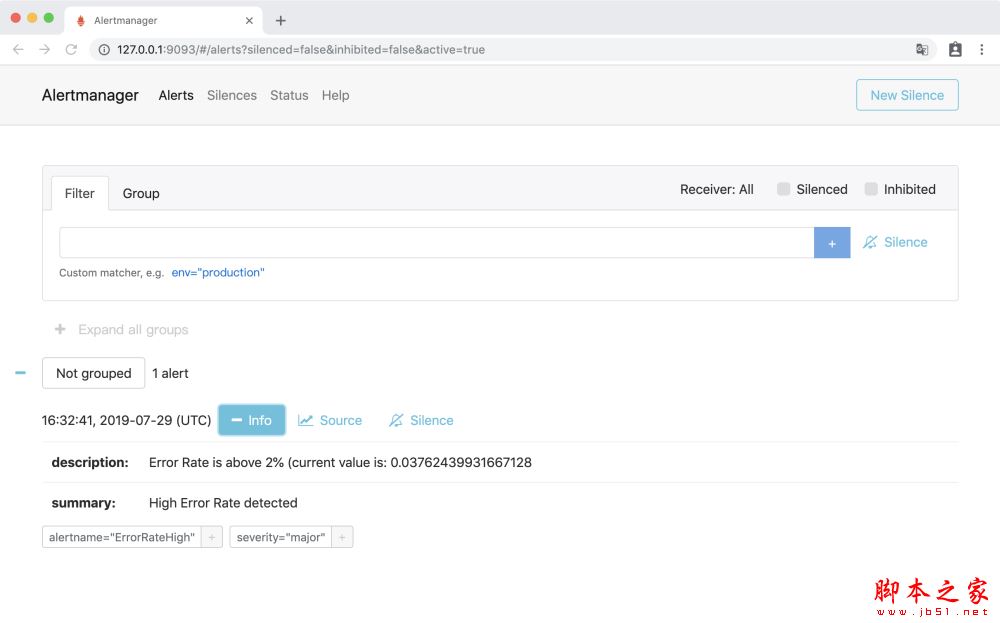Focus the filter matcher input field
This screenshot has width=1000, height=623.
point(436,243)
